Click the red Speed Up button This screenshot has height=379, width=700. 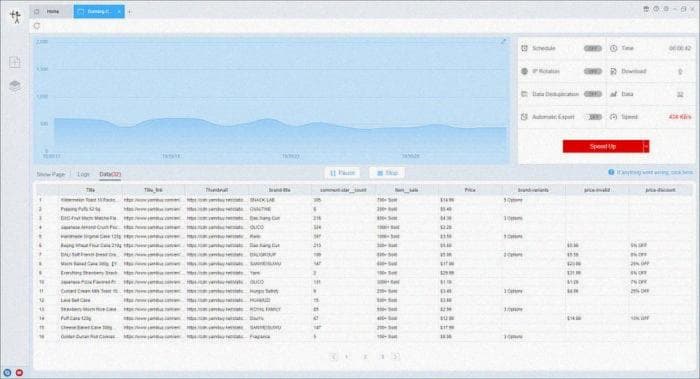tap(602, 146)
